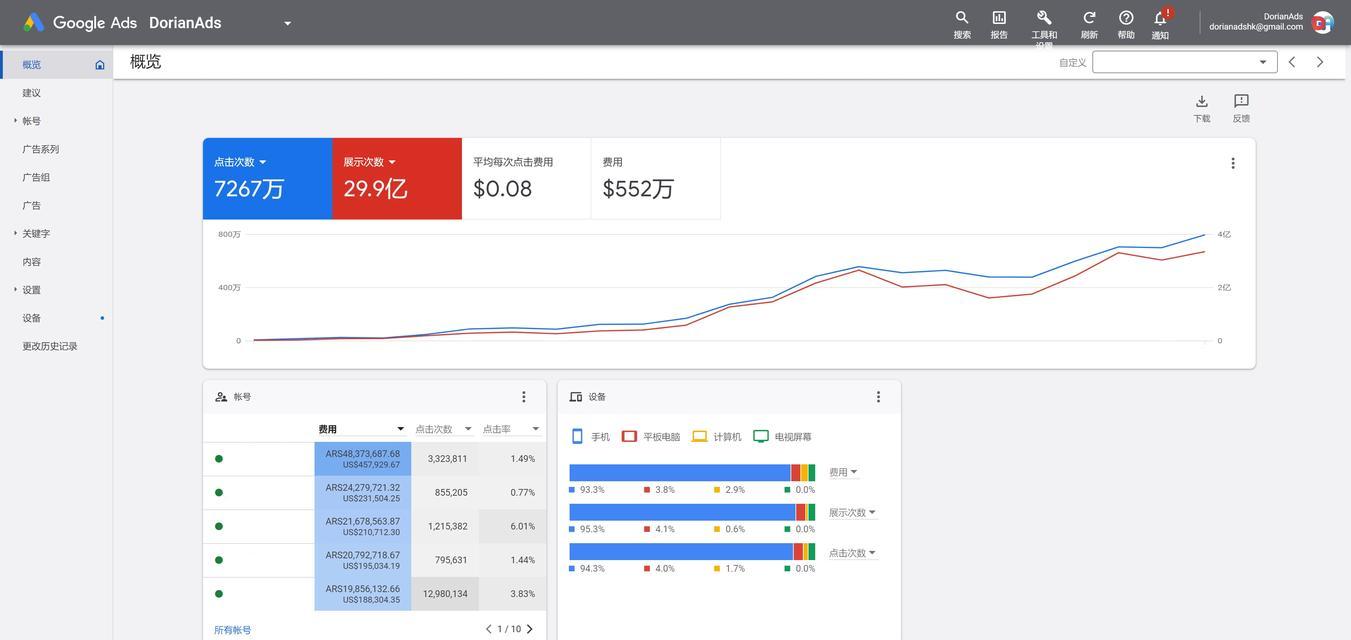The image size is (1351, 640).
Task: Click the 手机 phone legend icon
Action: click(x=577, y=436)
